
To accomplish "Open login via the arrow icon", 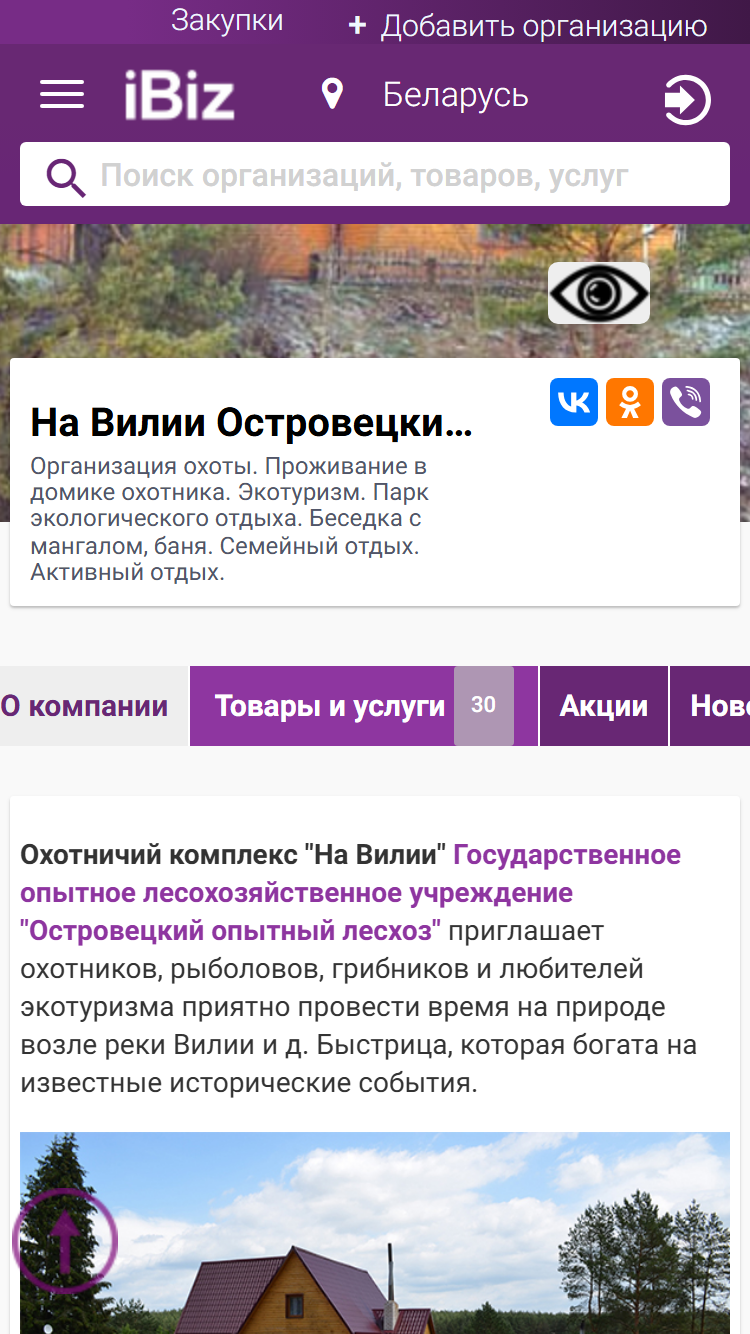I will [x=687, y=100].
